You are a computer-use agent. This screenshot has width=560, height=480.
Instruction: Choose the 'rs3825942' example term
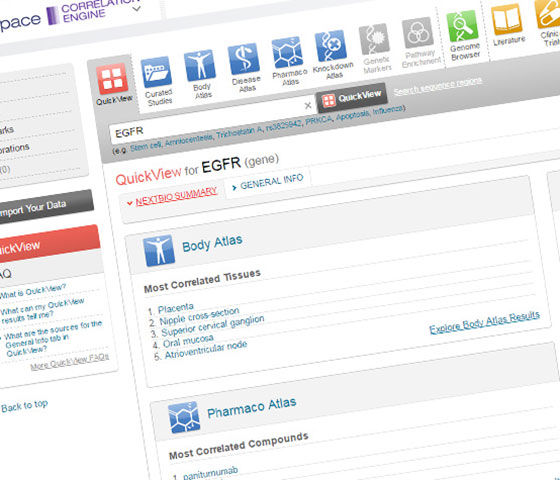click(284, 125)
